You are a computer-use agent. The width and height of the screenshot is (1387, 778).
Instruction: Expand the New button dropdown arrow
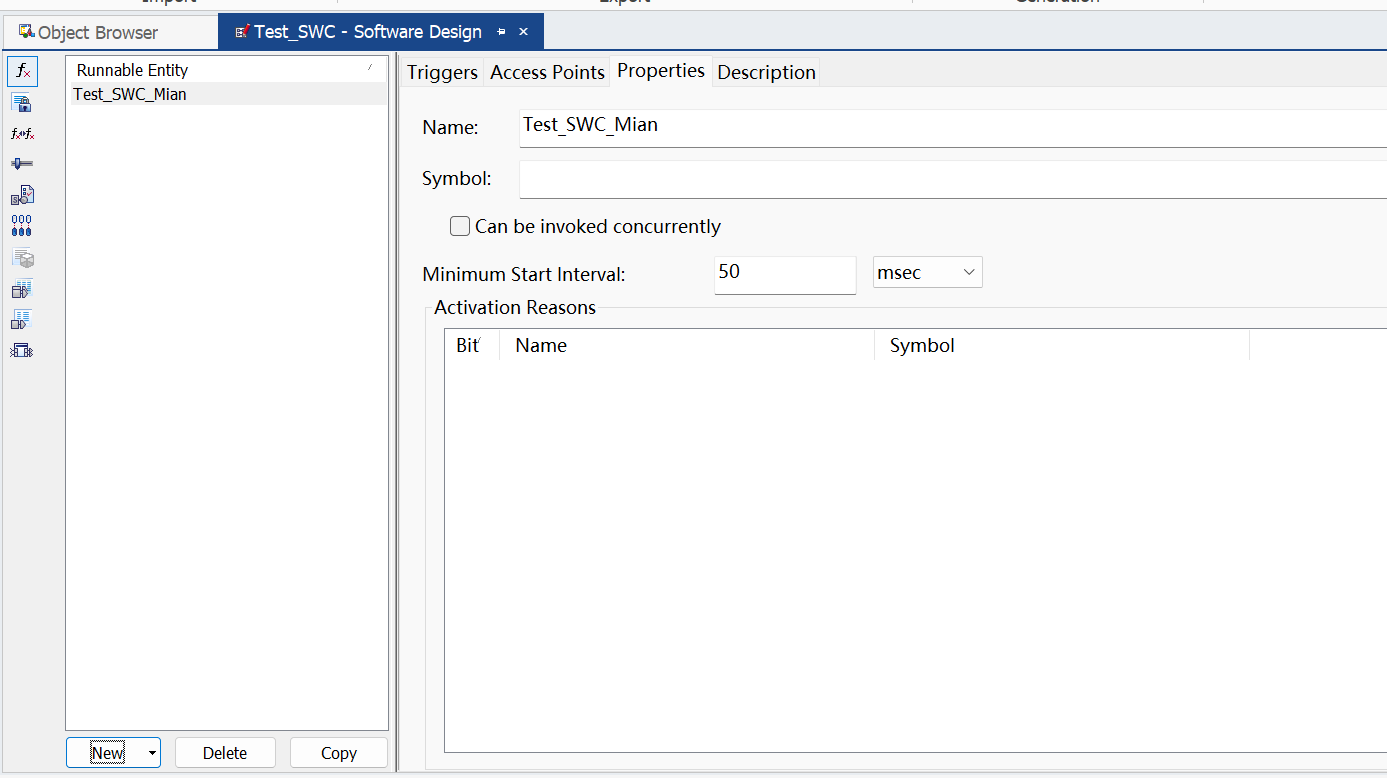152,752
